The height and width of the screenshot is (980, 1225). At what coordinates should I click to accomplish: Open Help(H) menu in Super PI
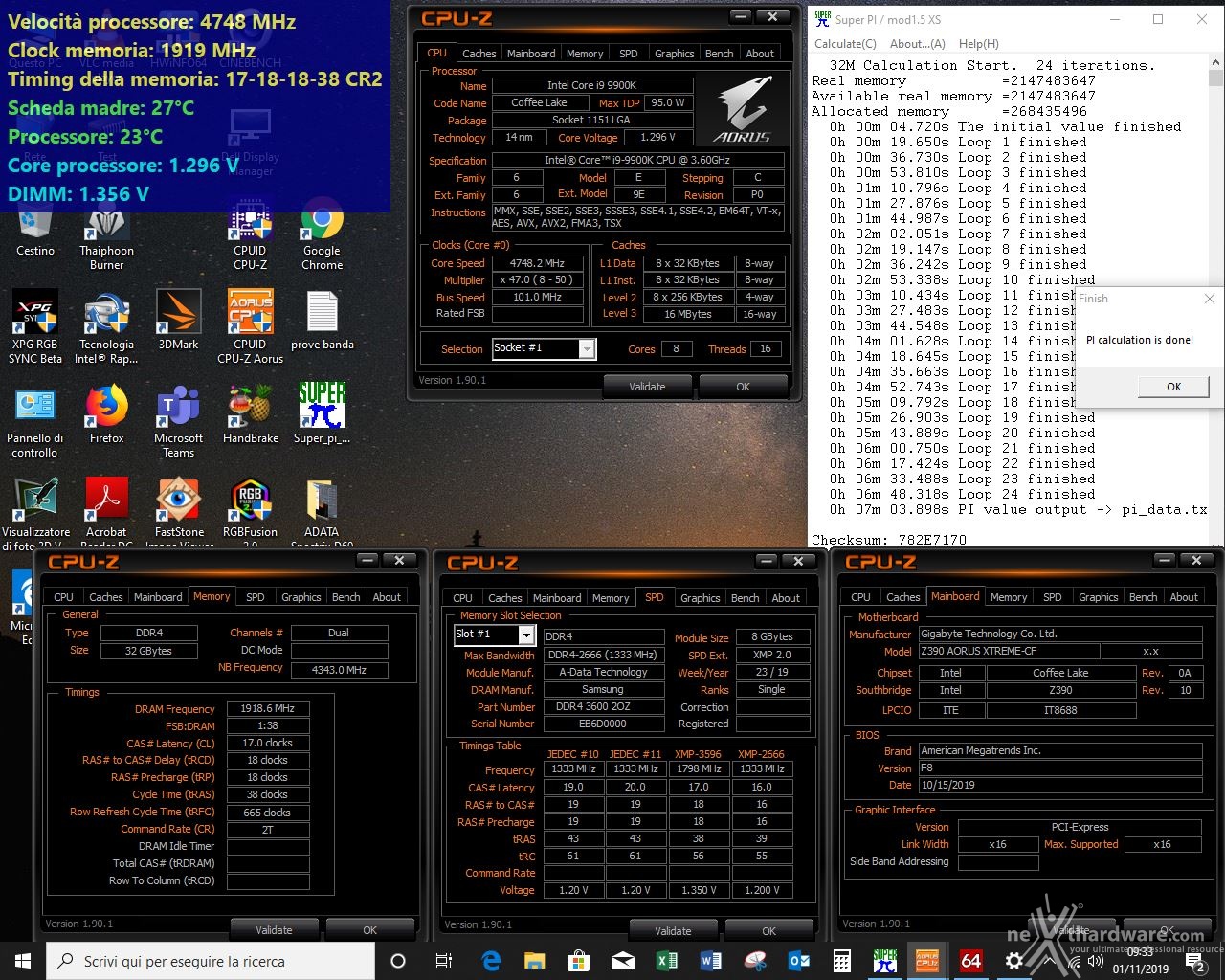pyautogui.click(x=978, y=44)
